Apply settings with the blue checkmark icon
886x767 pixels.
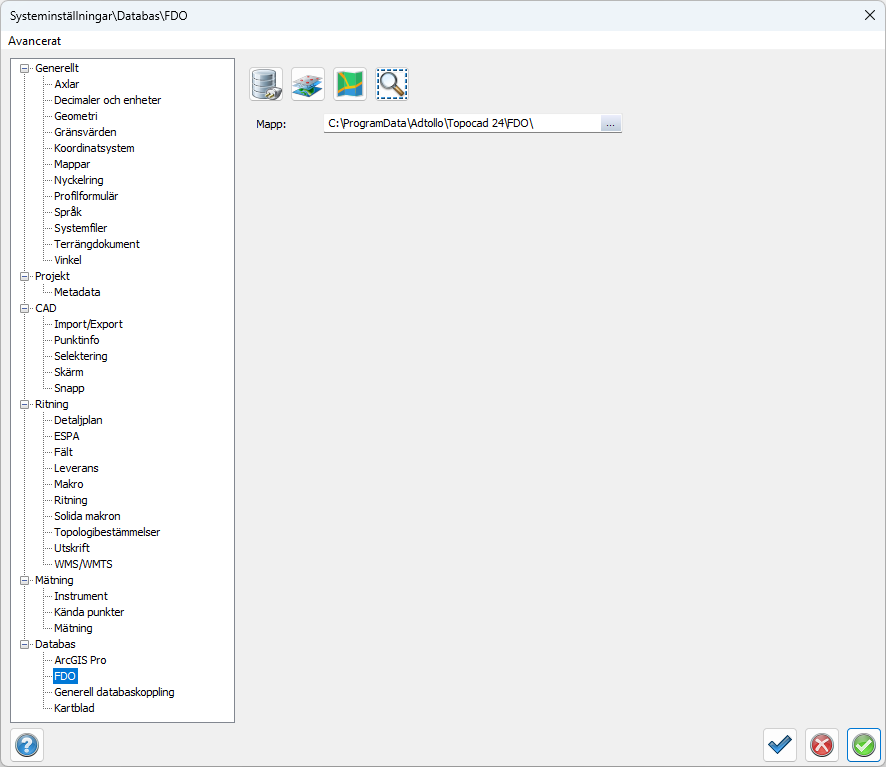(780, 745)
